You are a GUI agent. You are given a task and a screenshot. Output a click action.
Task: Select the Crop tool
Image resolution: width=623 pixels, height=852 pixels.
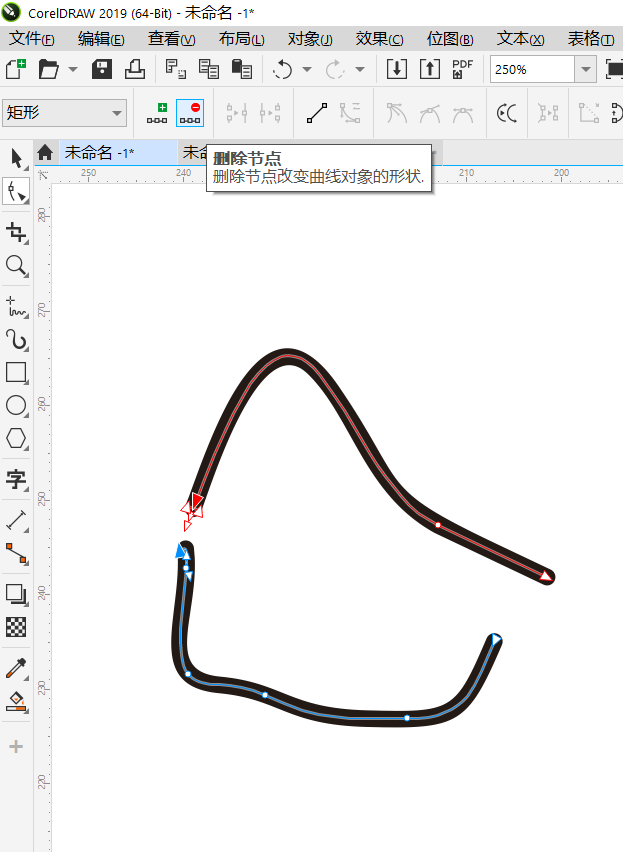[16, 232]
